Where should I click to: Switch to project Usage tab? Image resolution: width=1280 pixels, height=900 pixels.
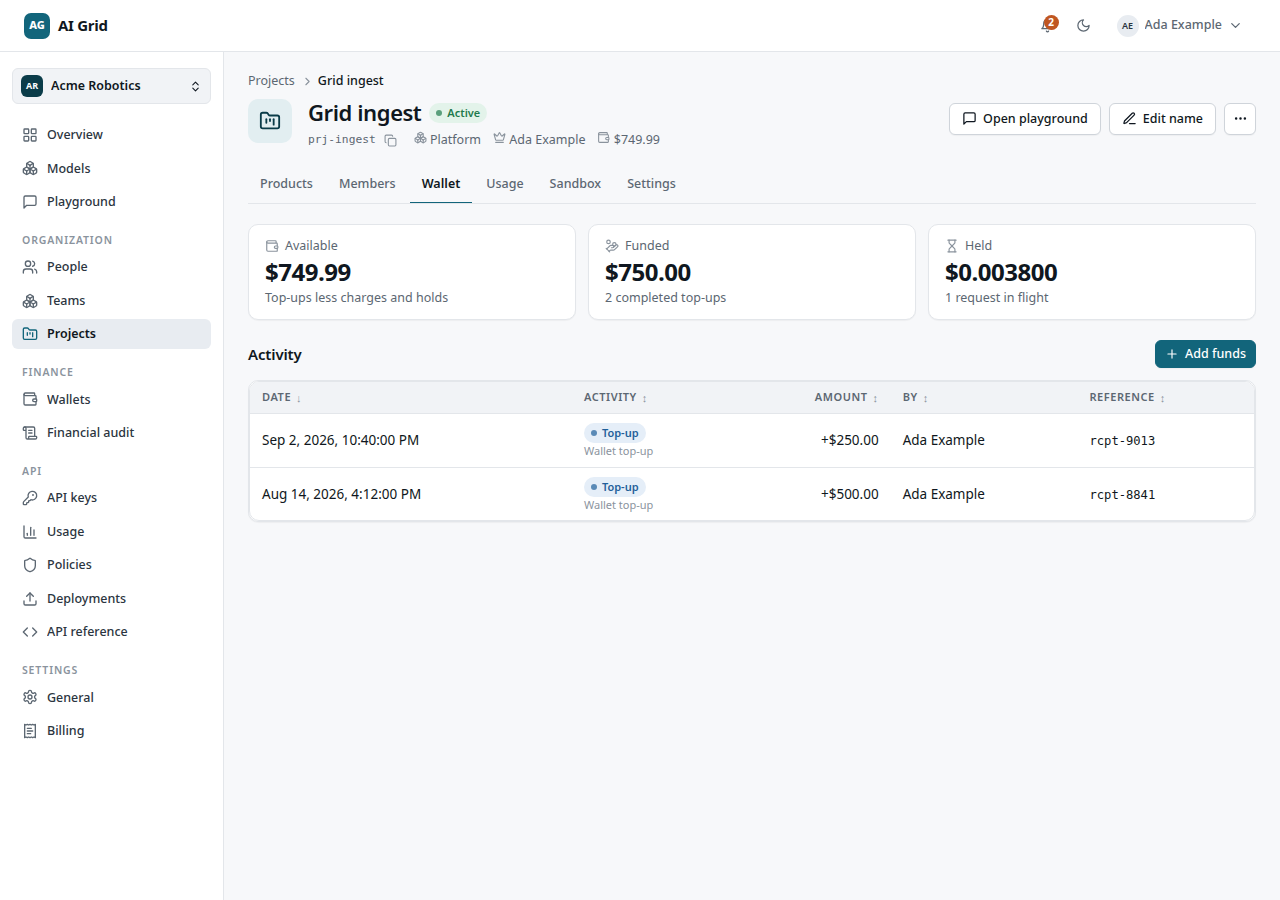[x=505, y=184]
